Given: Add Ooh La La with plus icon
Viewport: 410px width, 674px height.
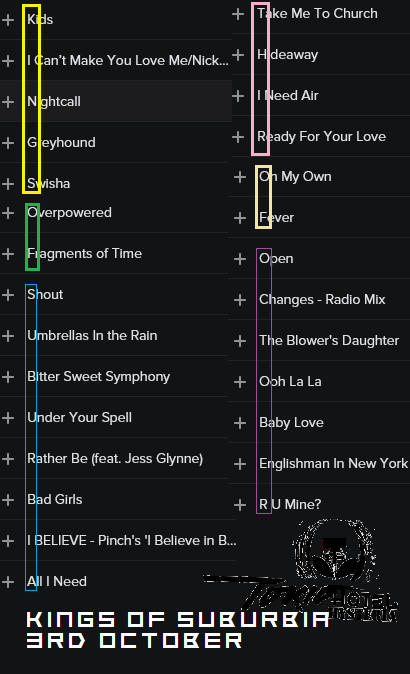Looking at the screenshot, I should (240, 382).
